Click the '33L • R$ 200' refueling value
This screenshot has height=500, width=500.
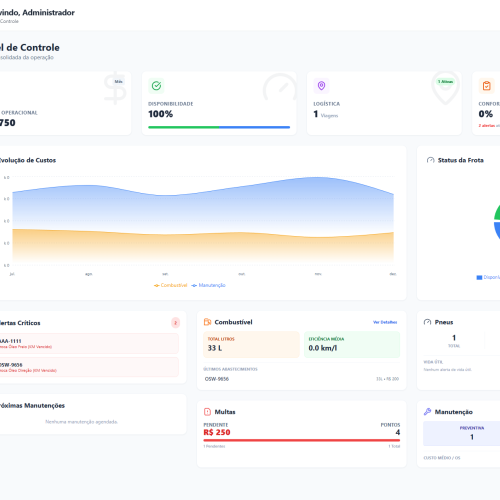(x=387, y=379)
